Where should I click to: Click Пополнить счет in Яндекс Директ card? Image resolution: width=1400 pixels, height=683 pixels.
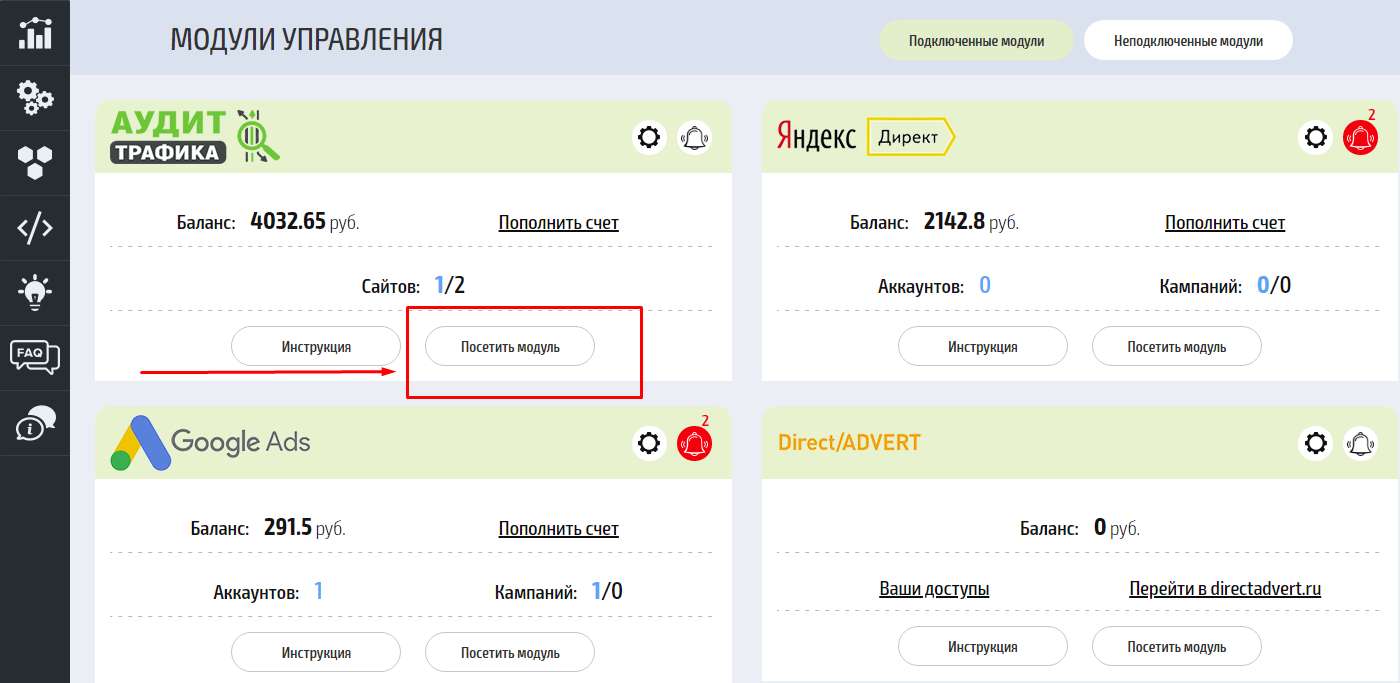click(1224, 223)
